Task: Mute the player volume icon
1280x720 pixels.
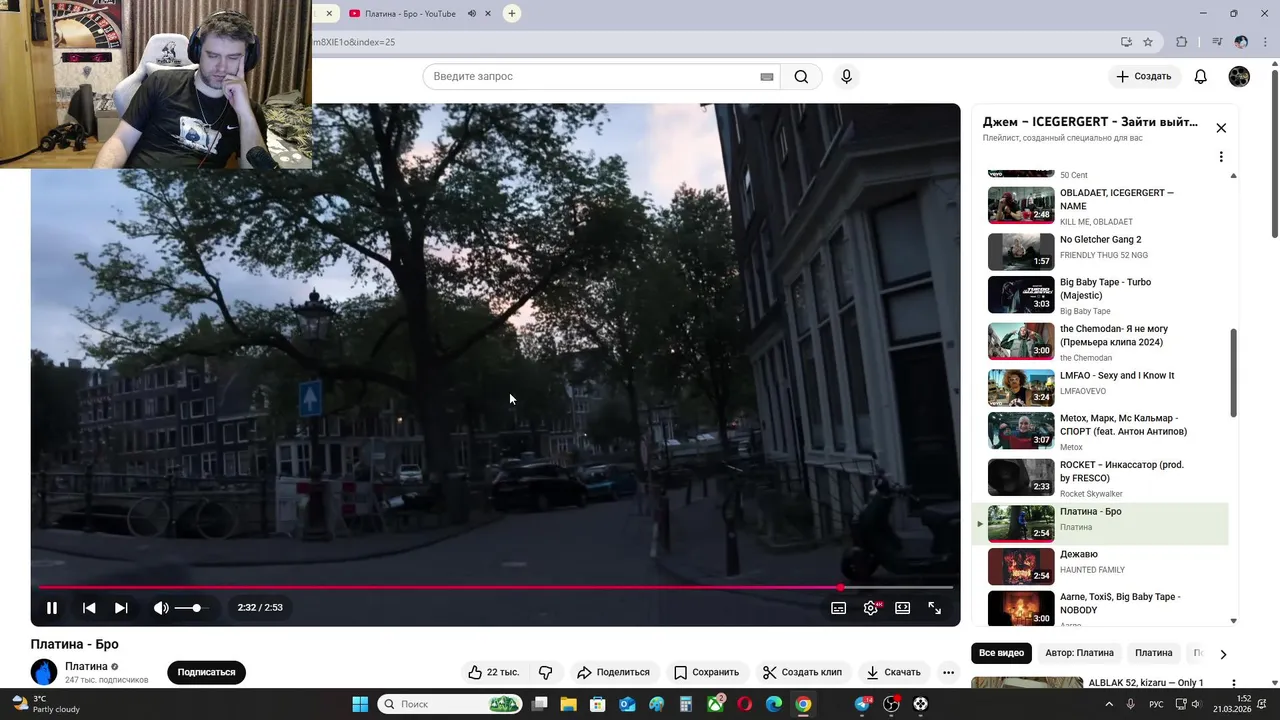Action: (x=161, y=608)
